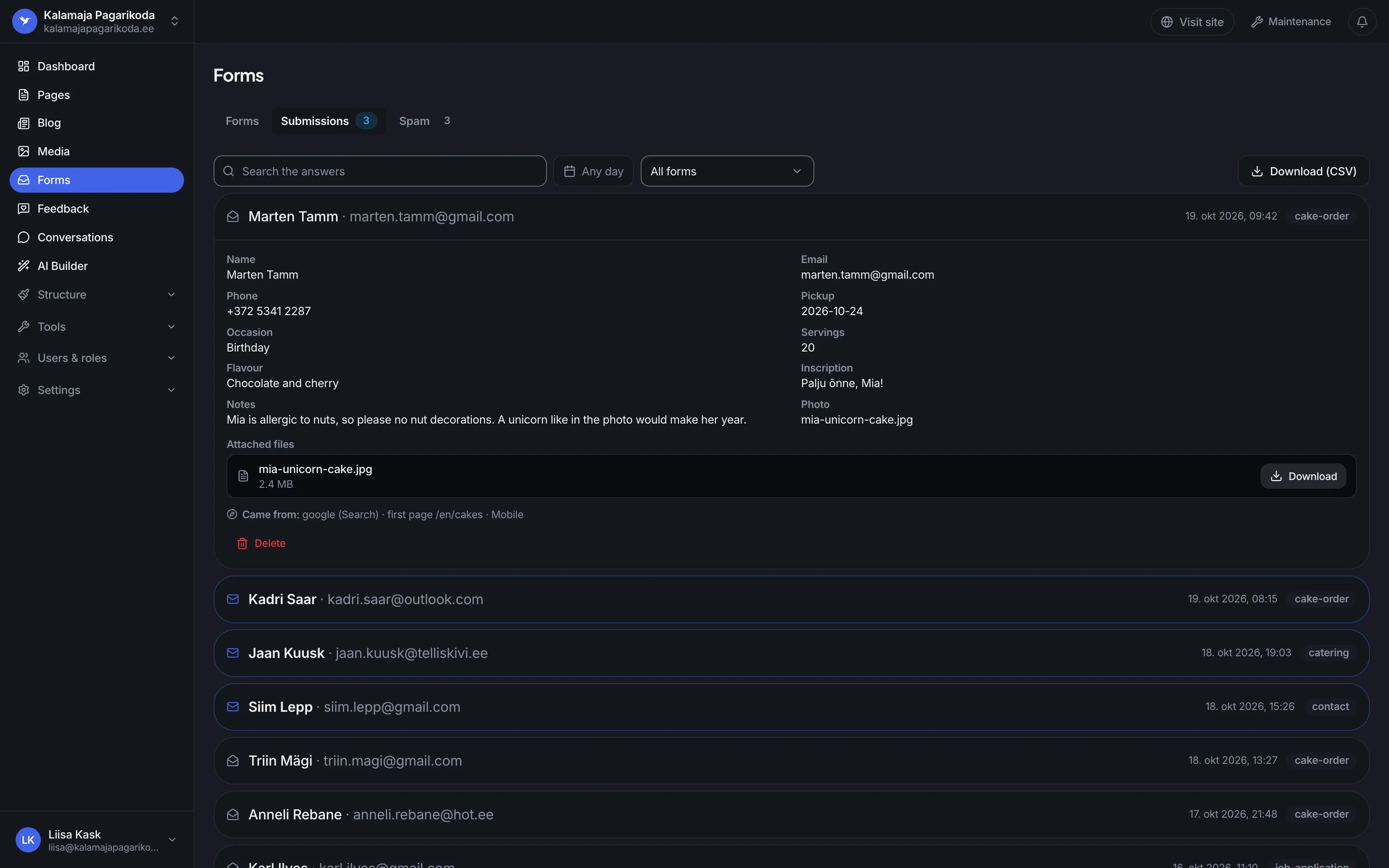Open the notifications bell
Image resolution: width=1389 pixels, height=868 pixels.
click(1362, 22)
